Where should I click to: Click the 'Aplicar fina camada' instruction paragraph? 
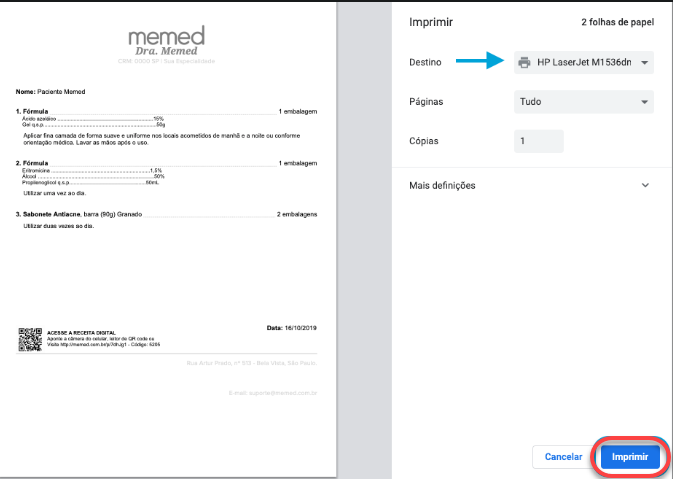[161, 139]
